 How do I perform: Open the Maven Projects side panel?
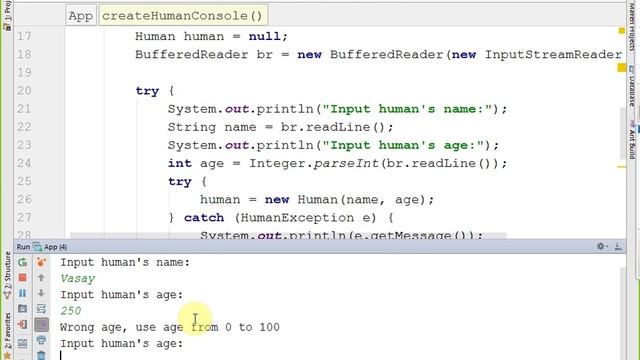632,26
